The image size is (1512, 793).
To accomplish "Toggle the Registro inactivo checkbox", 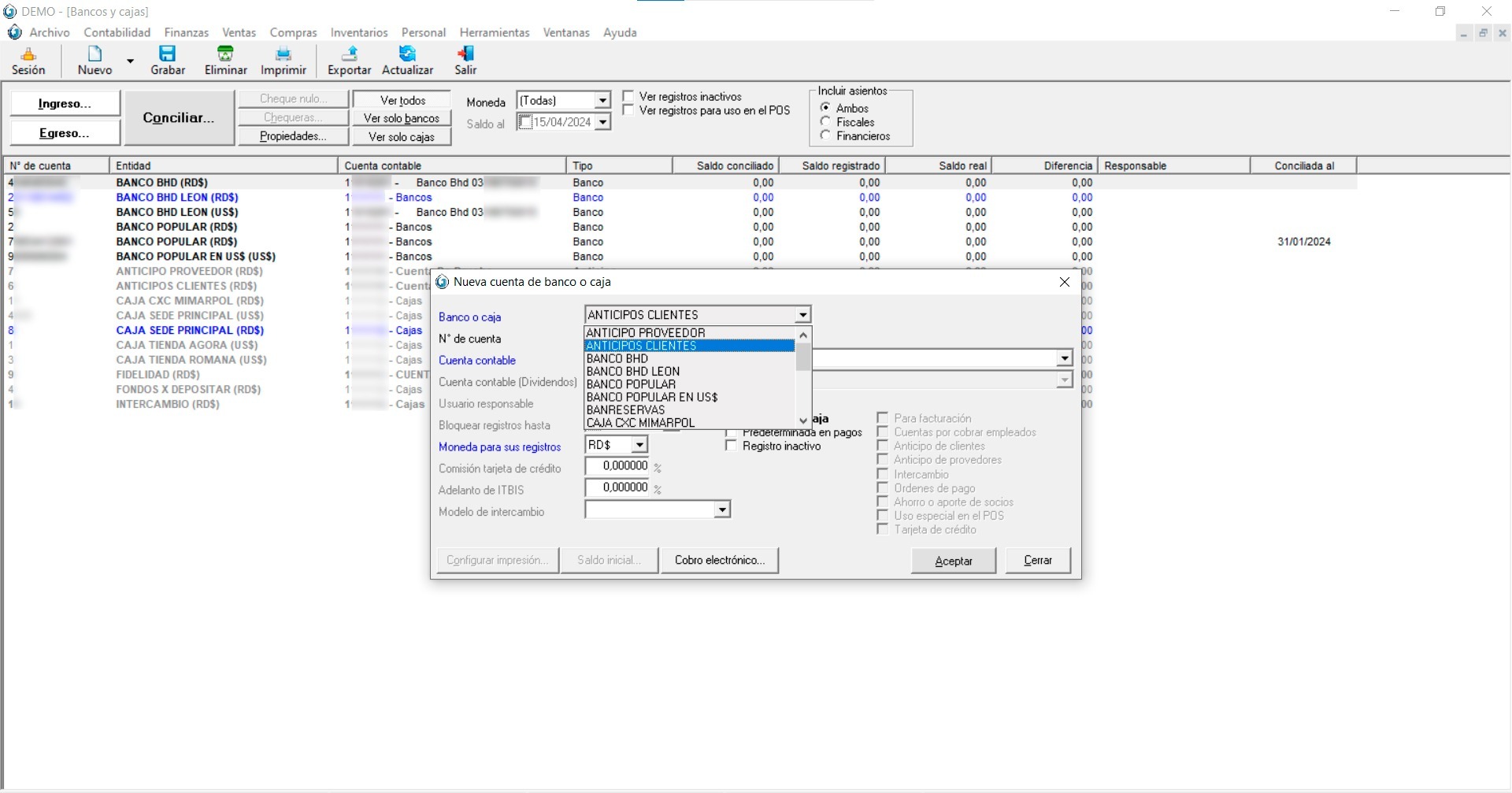I will tap(732, 446).
